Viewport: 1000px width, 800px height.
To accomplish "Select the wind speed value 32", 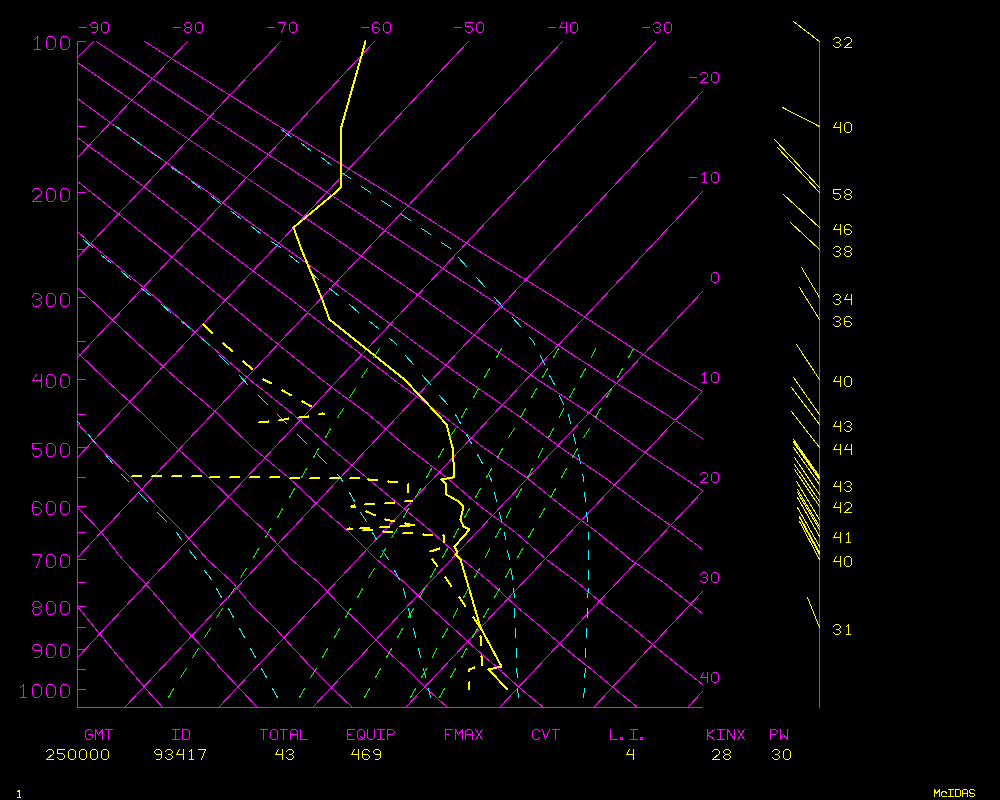I will pos(842,43).
